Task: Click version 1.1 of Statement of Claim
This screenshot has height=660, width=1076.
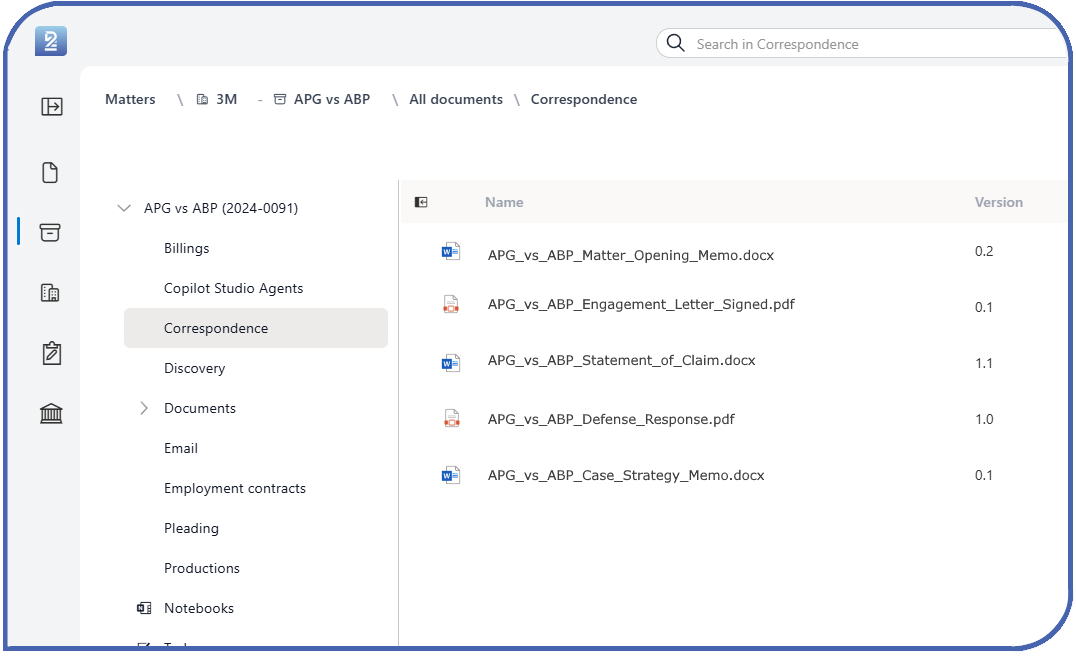Action: pos(984,364)
